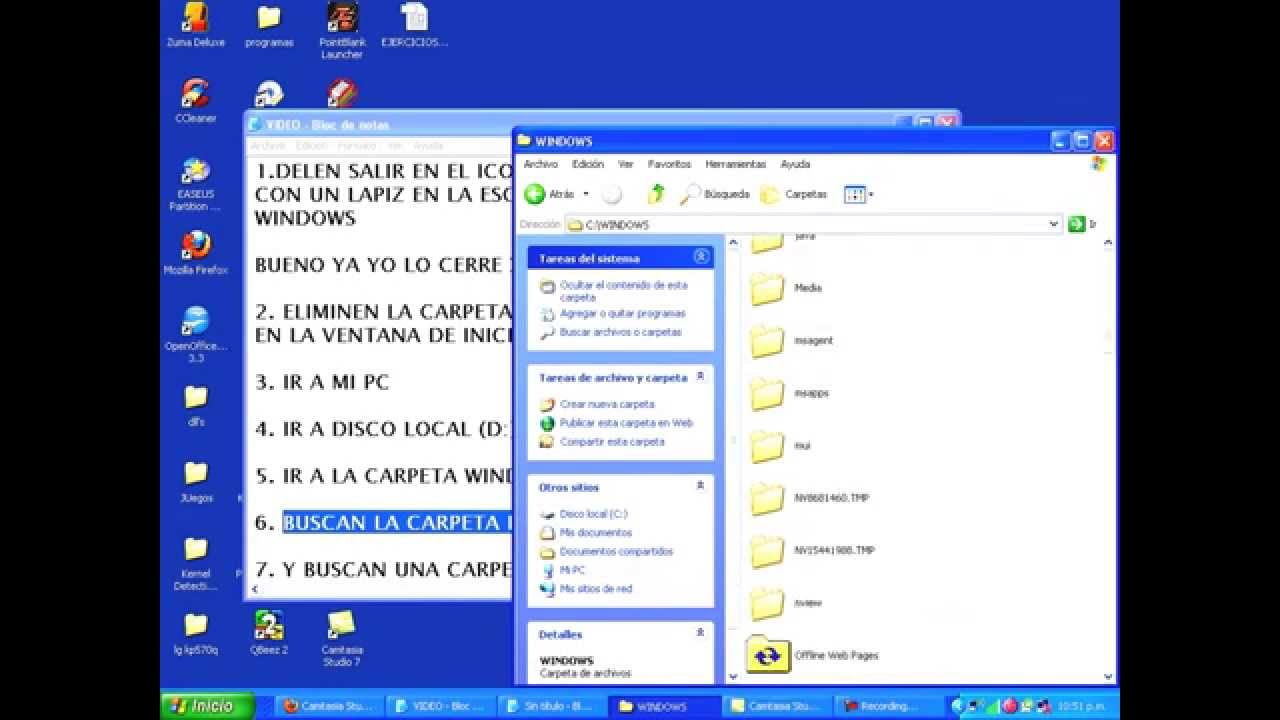Screen dimensions: 1280x720
Task: Select the JUegos desktop folder
Action: (196, 481)
